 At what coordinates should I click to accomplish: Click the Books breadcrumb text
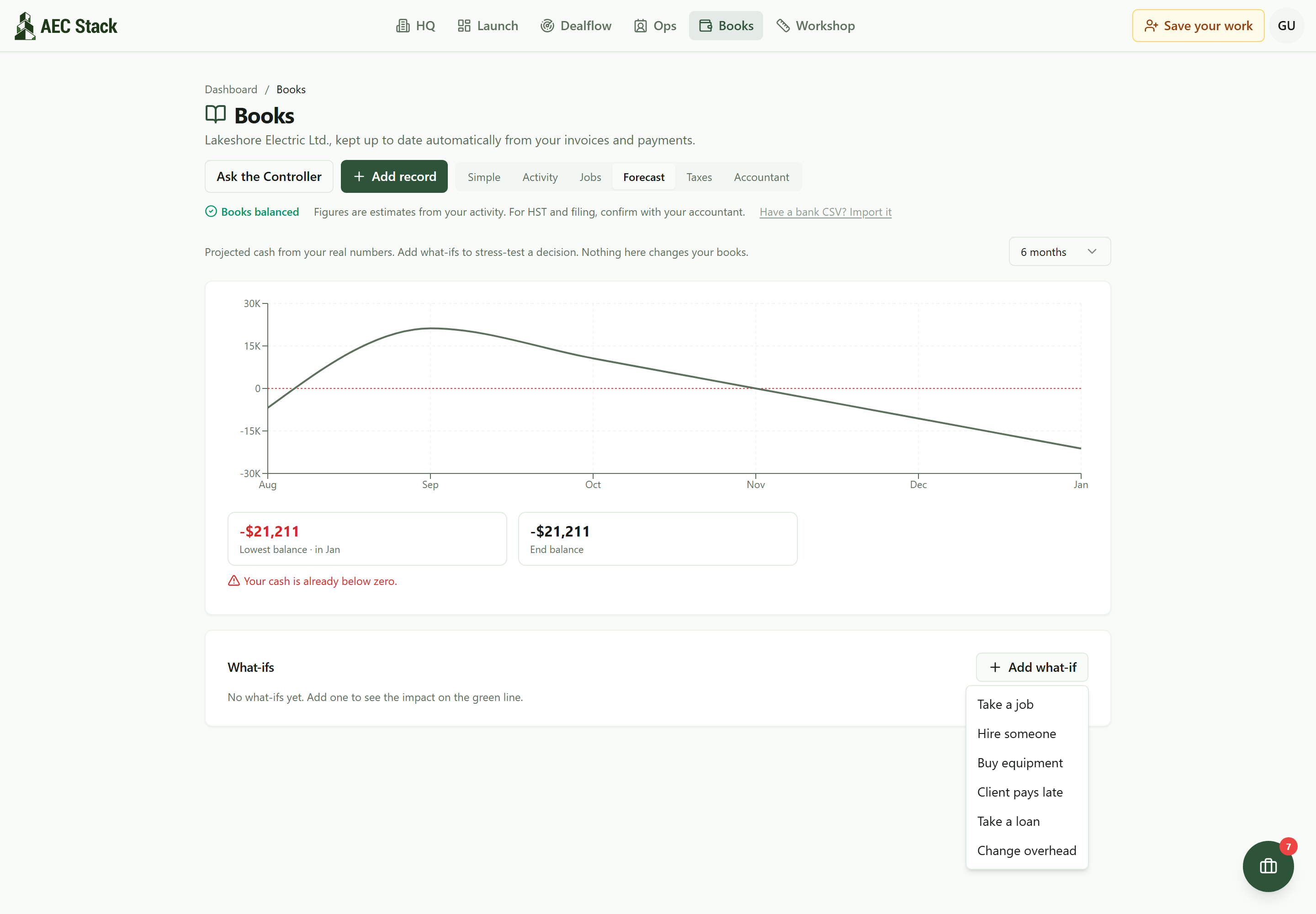291,89
